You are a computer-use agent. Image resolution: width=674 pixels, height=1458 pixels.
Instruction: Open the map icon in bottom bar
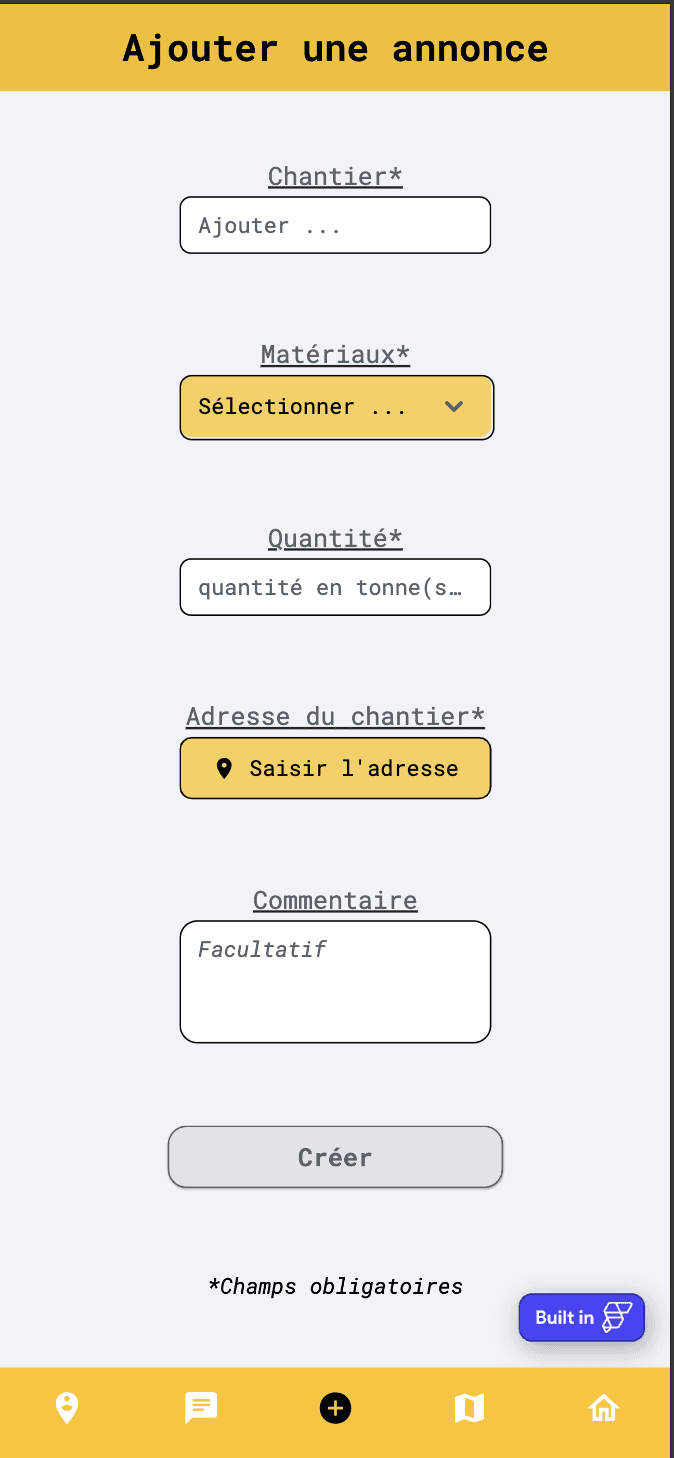(469, 1408)
